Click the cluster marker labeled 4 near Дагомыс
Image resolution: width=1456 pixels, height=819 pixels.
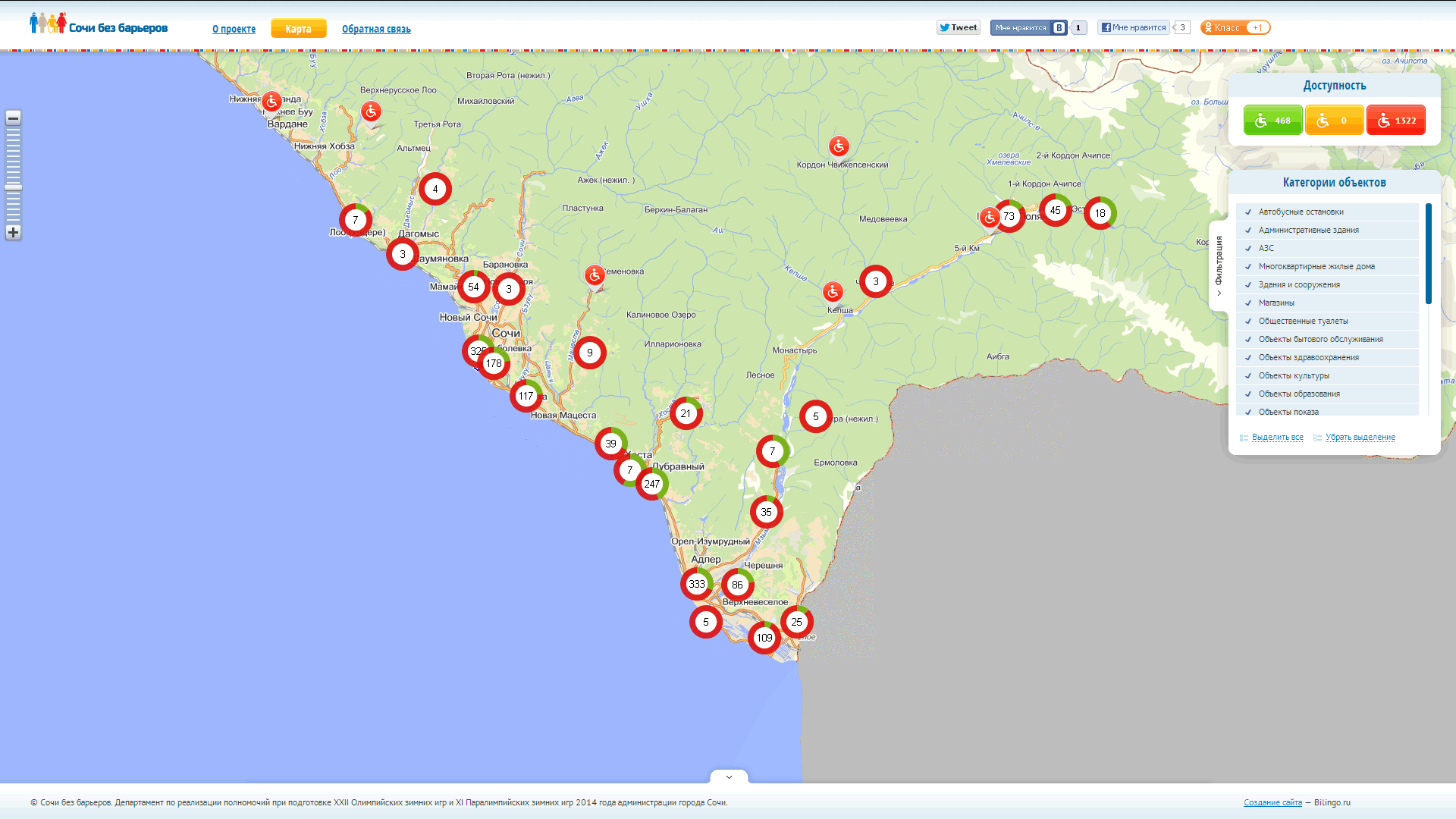(435, 189)
